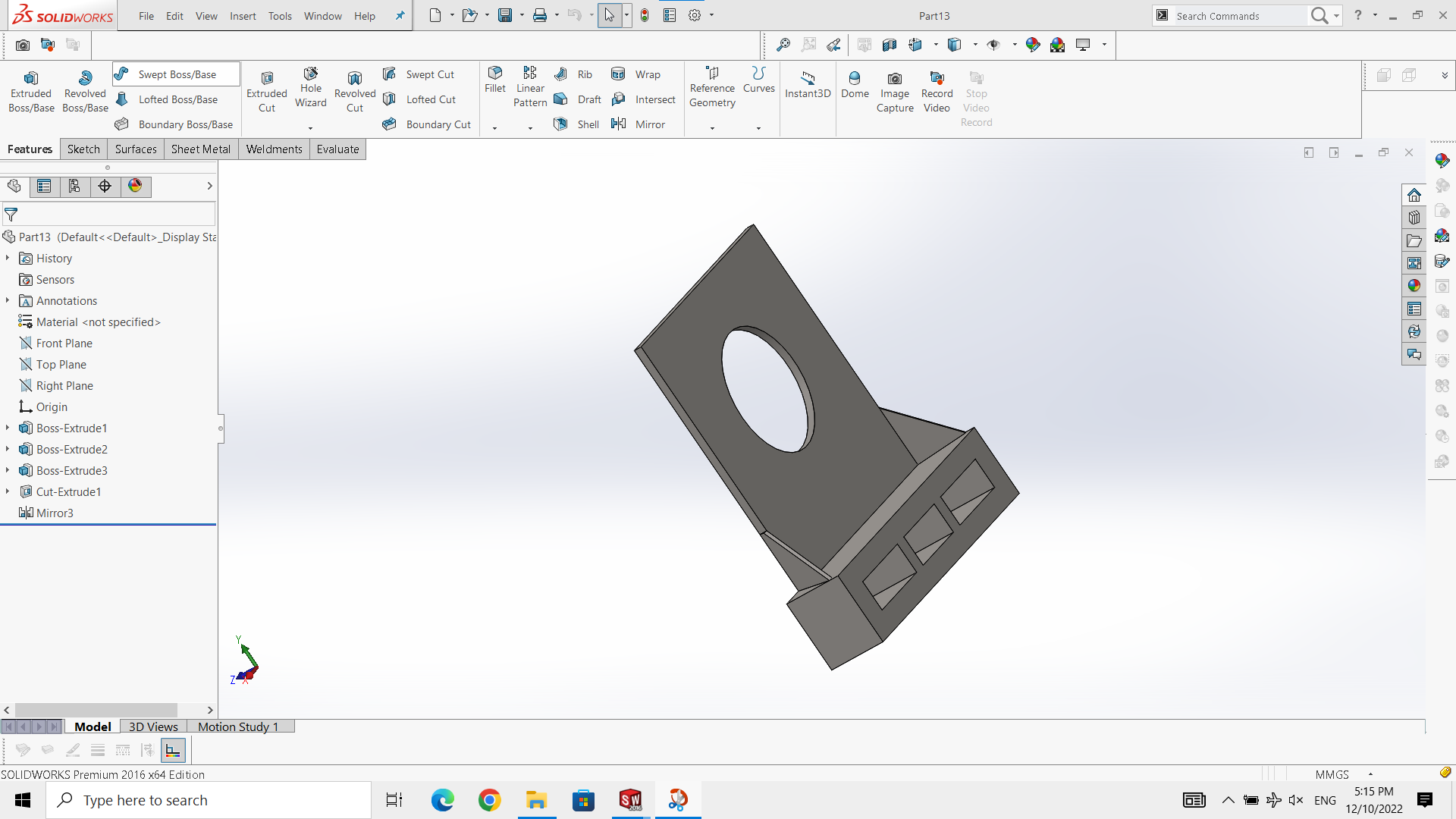Select the Shell tool

(x=577, y=124)
